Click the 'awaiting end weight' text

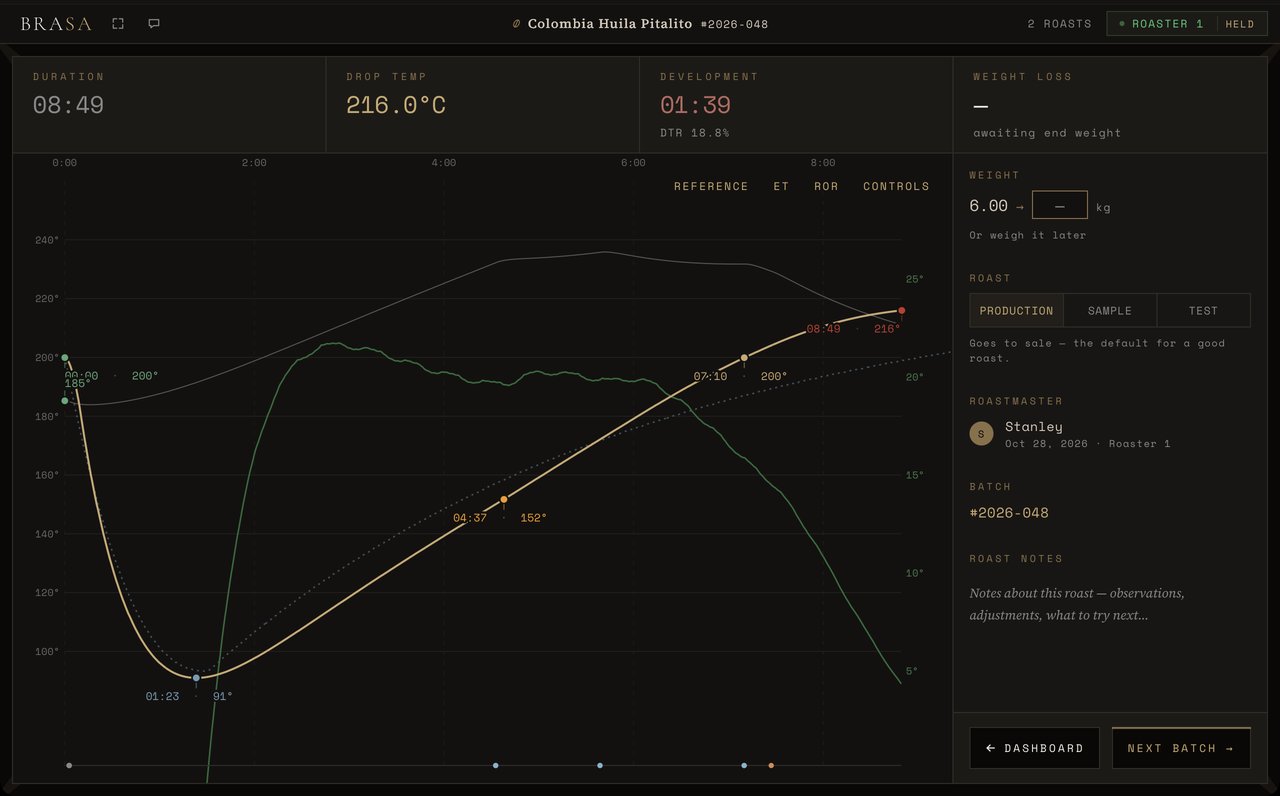(1047, 133)
